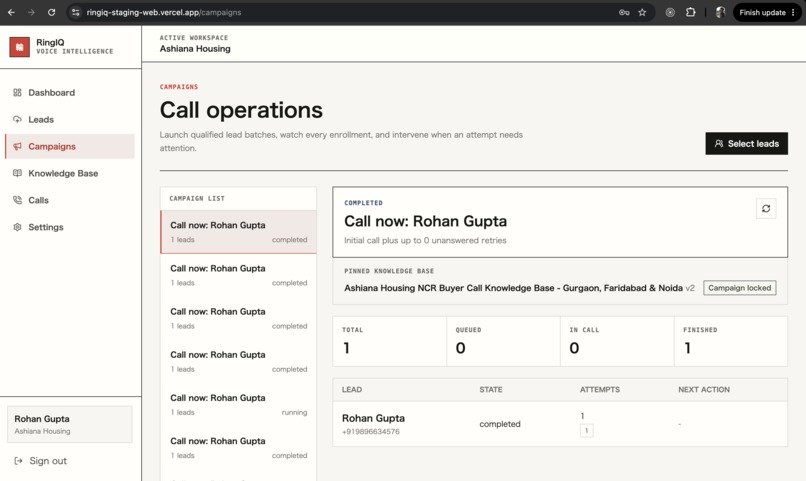Open Calls in the sidebar
The height and width of the screenshot is (481, 806).
pyautogui.click(x=70, y=200)
